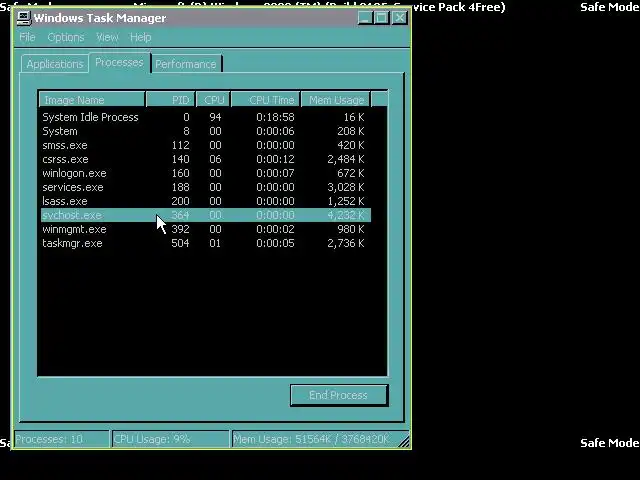Select the taskmgr.exe process
The height and width of the screenshot is (480, 640).
pyautogui.click(x=206, y=243)
